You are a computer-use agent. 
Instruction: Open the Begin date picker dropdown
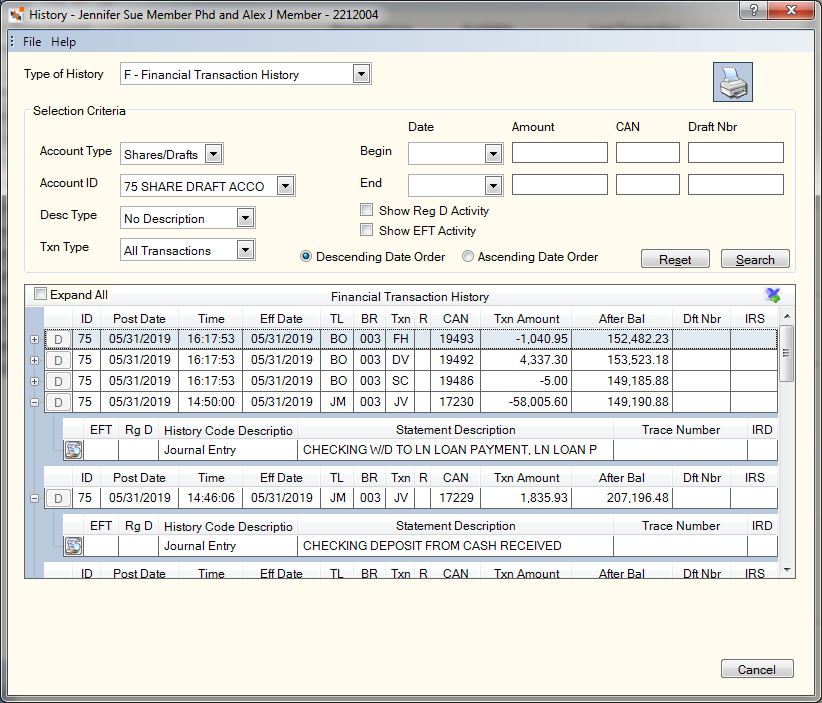[x=493, y=154]
